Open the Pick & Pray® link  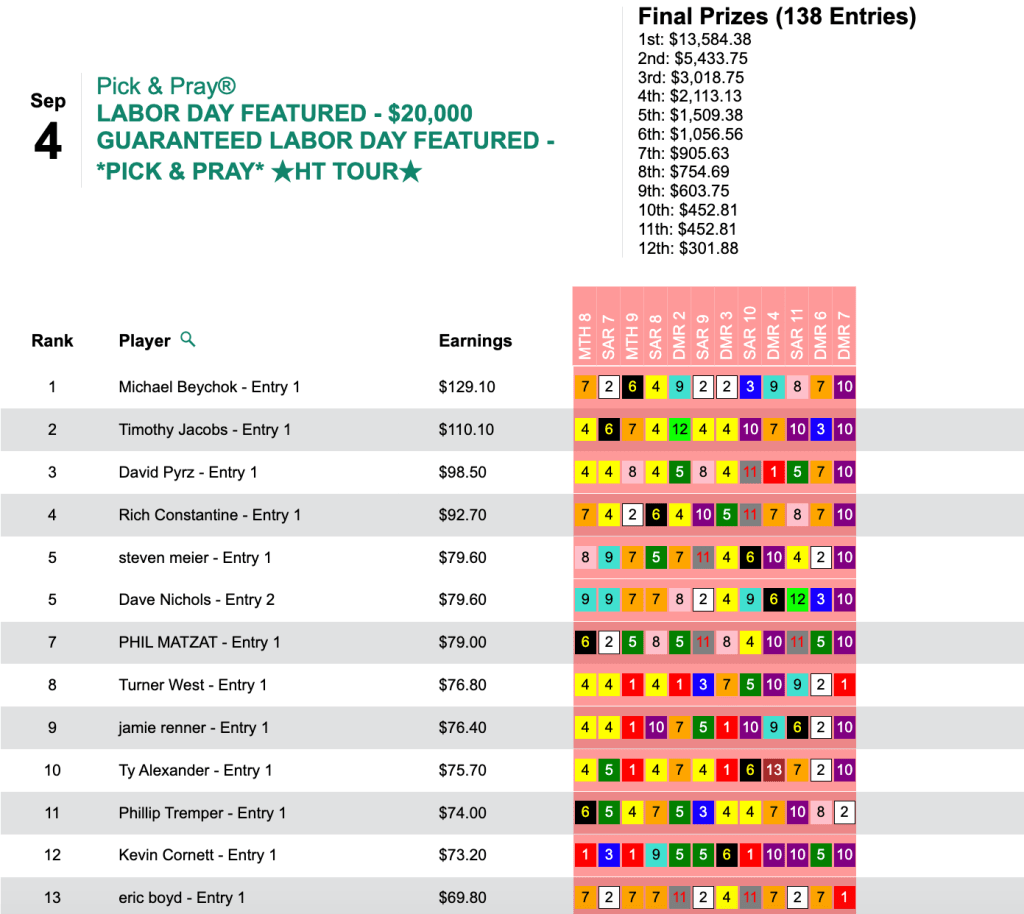[x=166, y=86]
